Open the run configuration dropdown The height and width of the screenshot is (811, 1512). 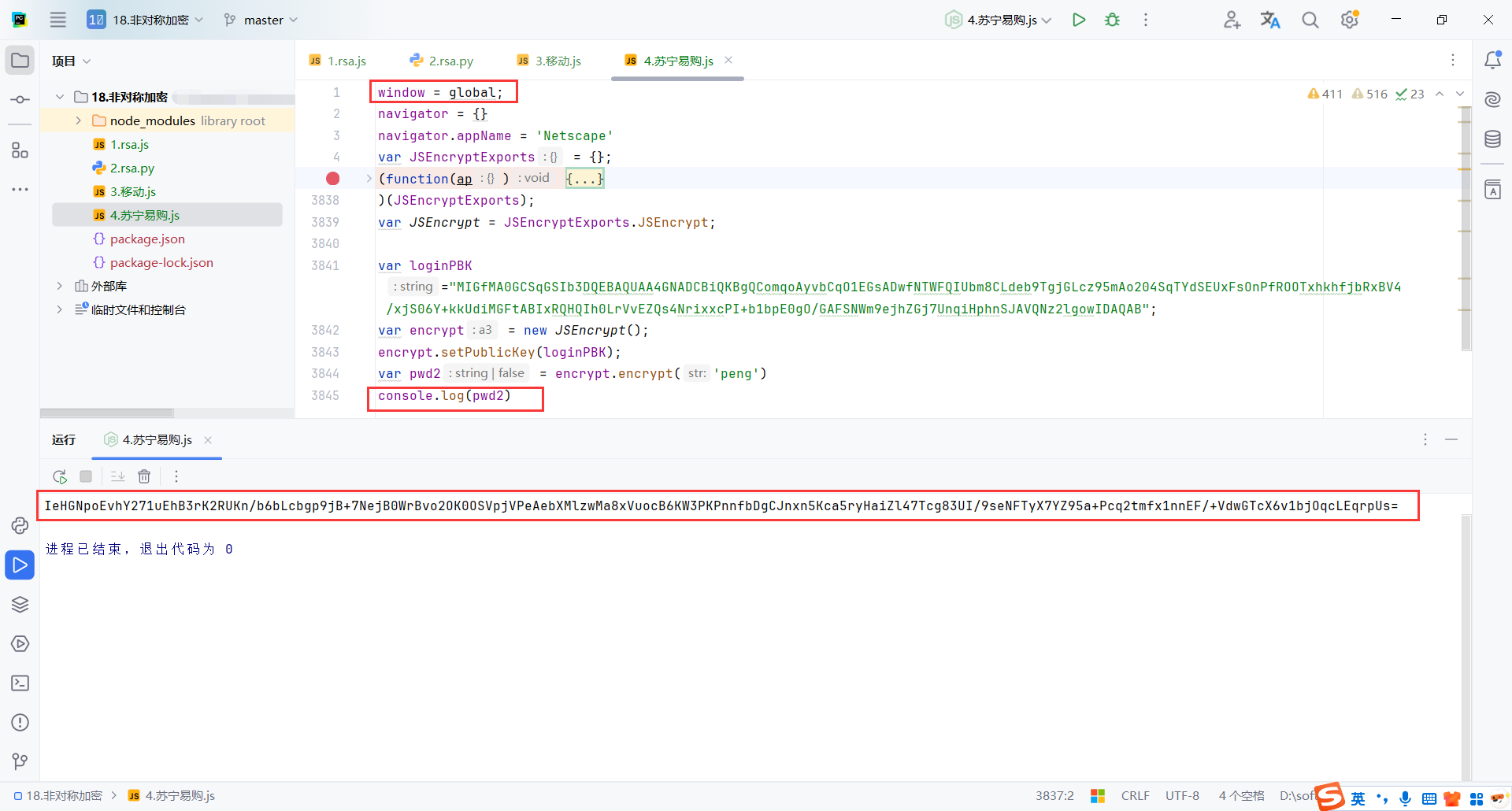(999, 20)
